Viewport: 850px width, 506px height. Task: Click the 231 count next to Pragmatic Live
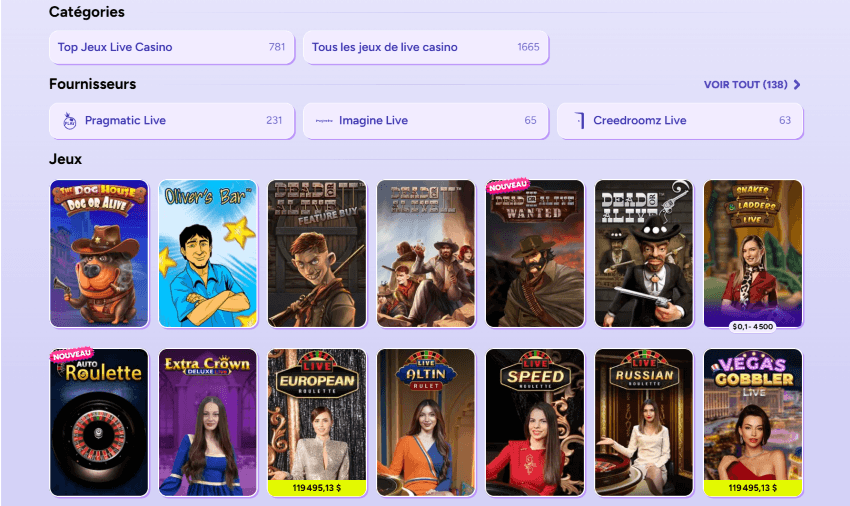point(274,120)
